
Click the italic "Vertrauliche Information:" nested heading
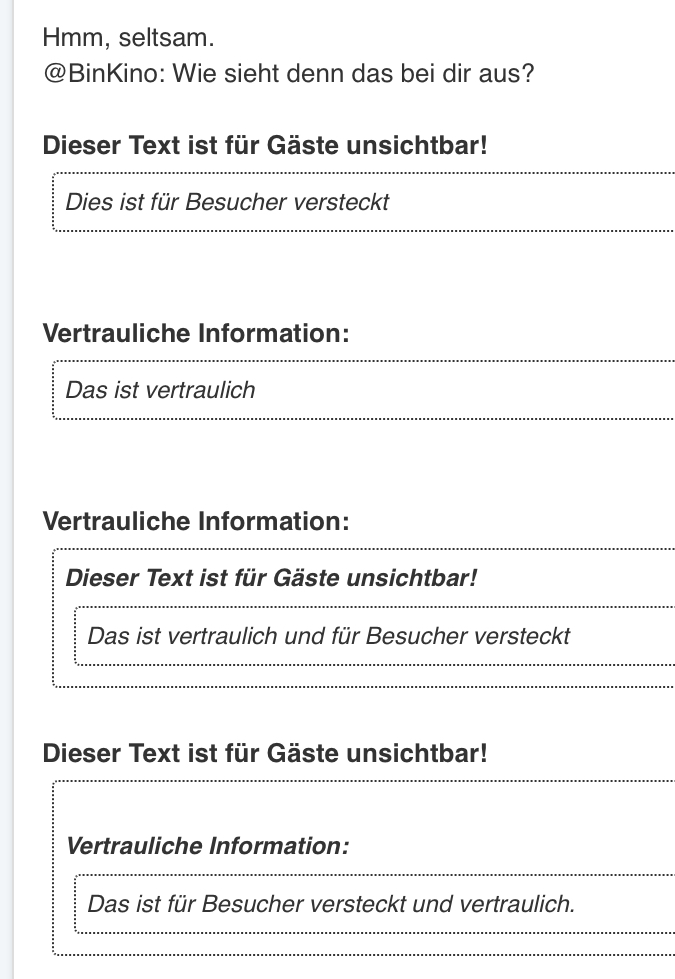point(207,846)
